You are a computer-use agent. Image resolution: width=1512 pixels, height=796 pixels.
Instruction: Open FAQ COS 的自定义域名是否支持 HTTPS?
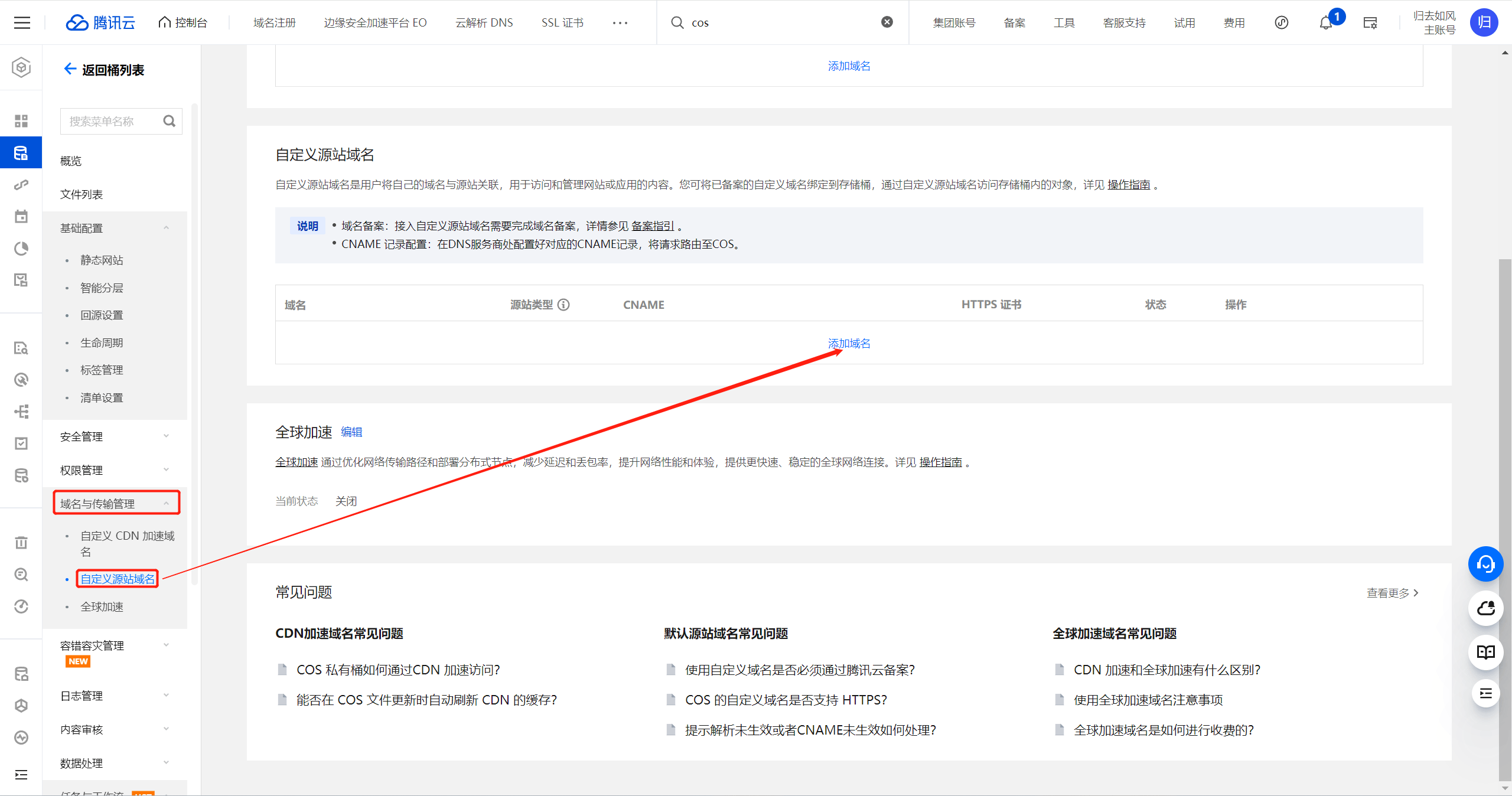point(786,700)
